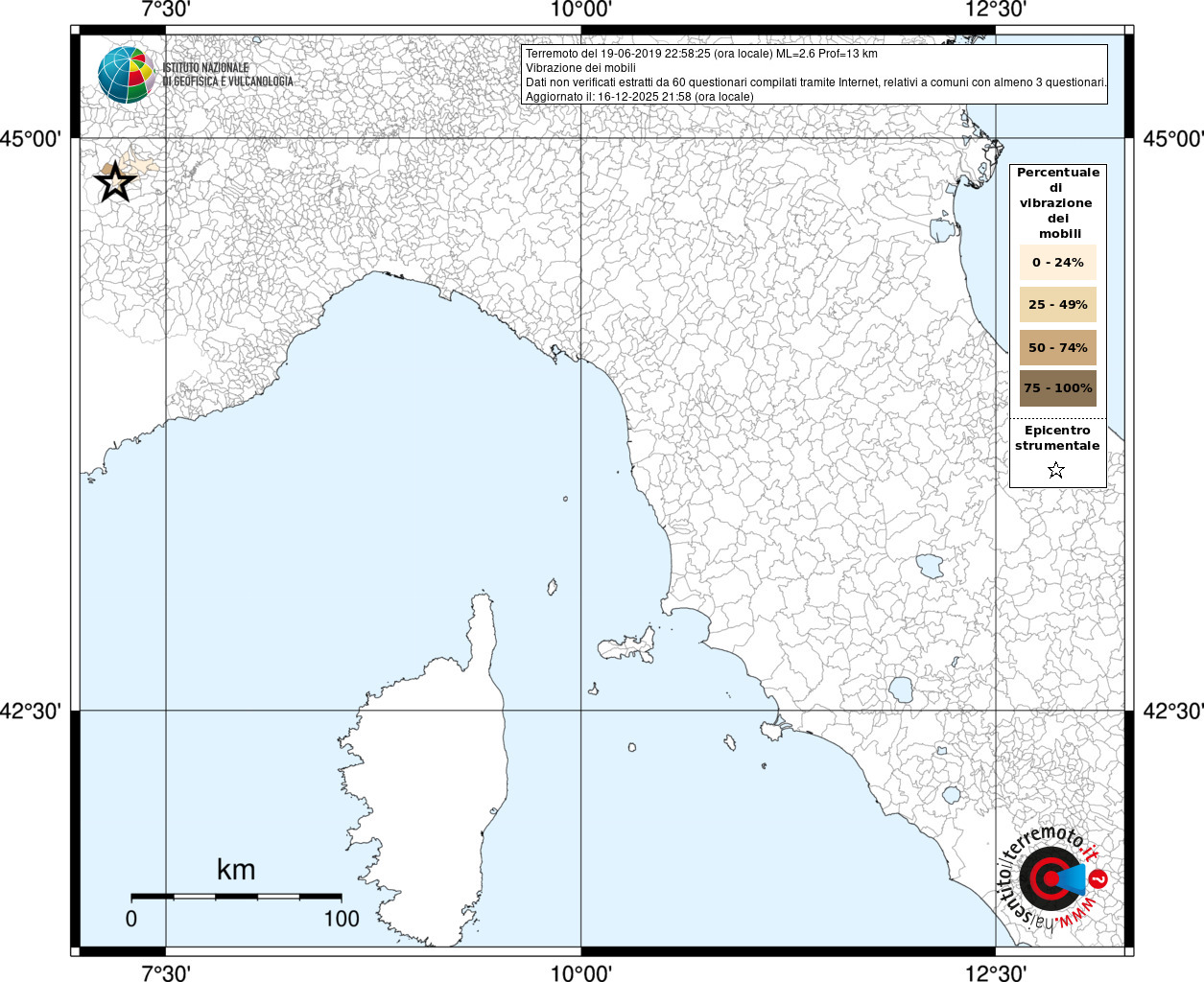Viewport: 1204px width, 982px height.
Task: Click the 'Percentuale di vibrazione dei mobili' legend title
Action: point(1058,203)
